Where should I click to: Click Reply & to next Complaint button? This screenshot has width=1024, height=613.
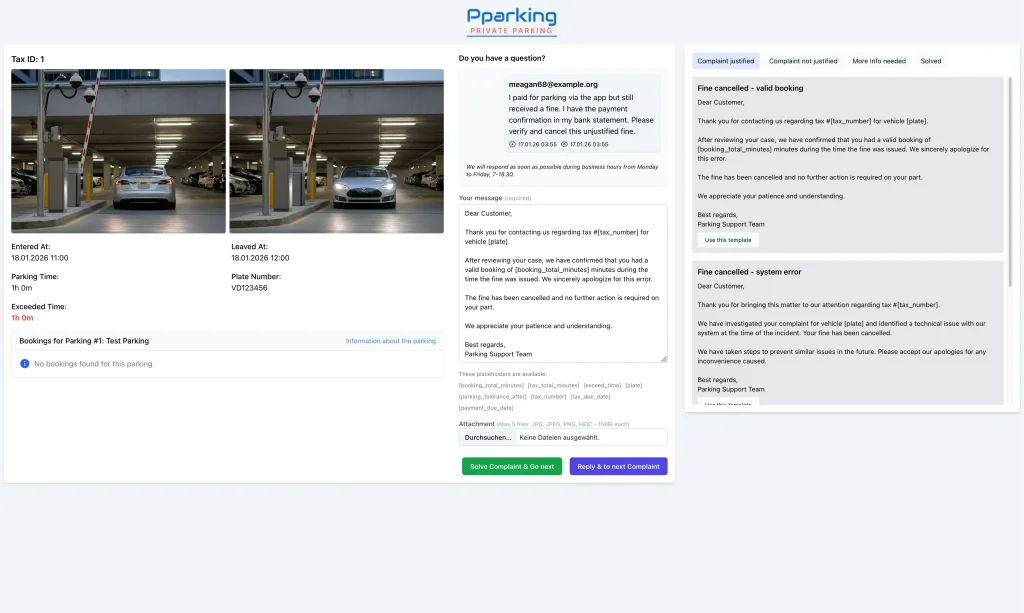tap(618, 466)
